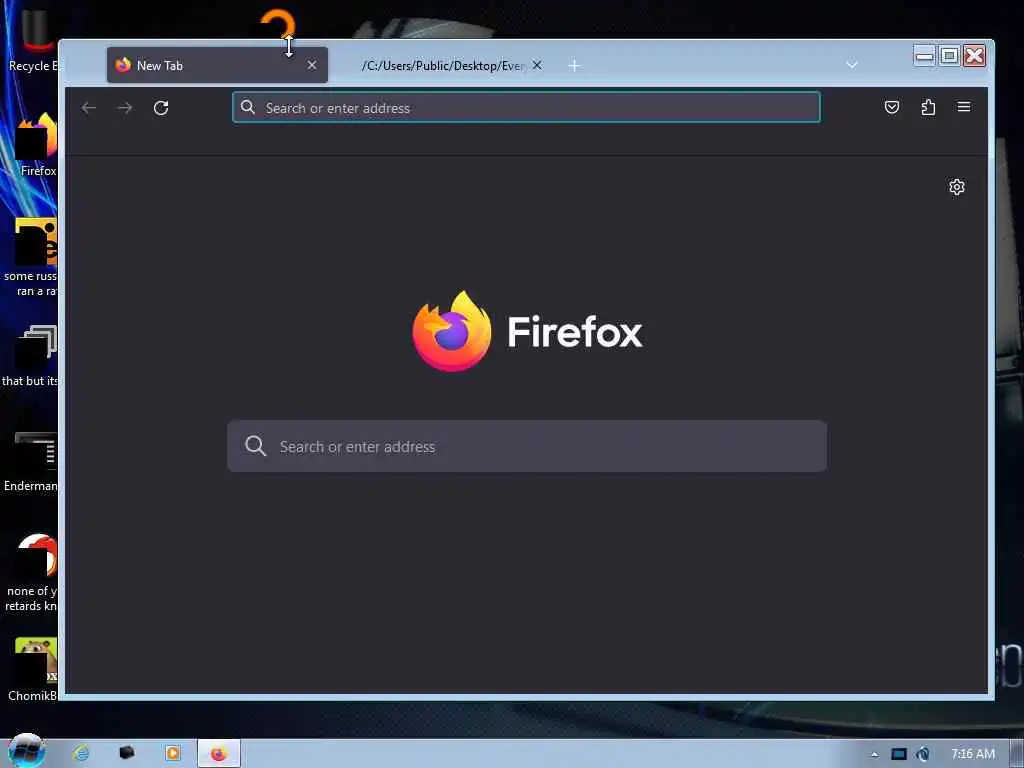Reload the current page
Viewport: 1024px width, 768px height.
pyautogui.click(x=161, y=108)
